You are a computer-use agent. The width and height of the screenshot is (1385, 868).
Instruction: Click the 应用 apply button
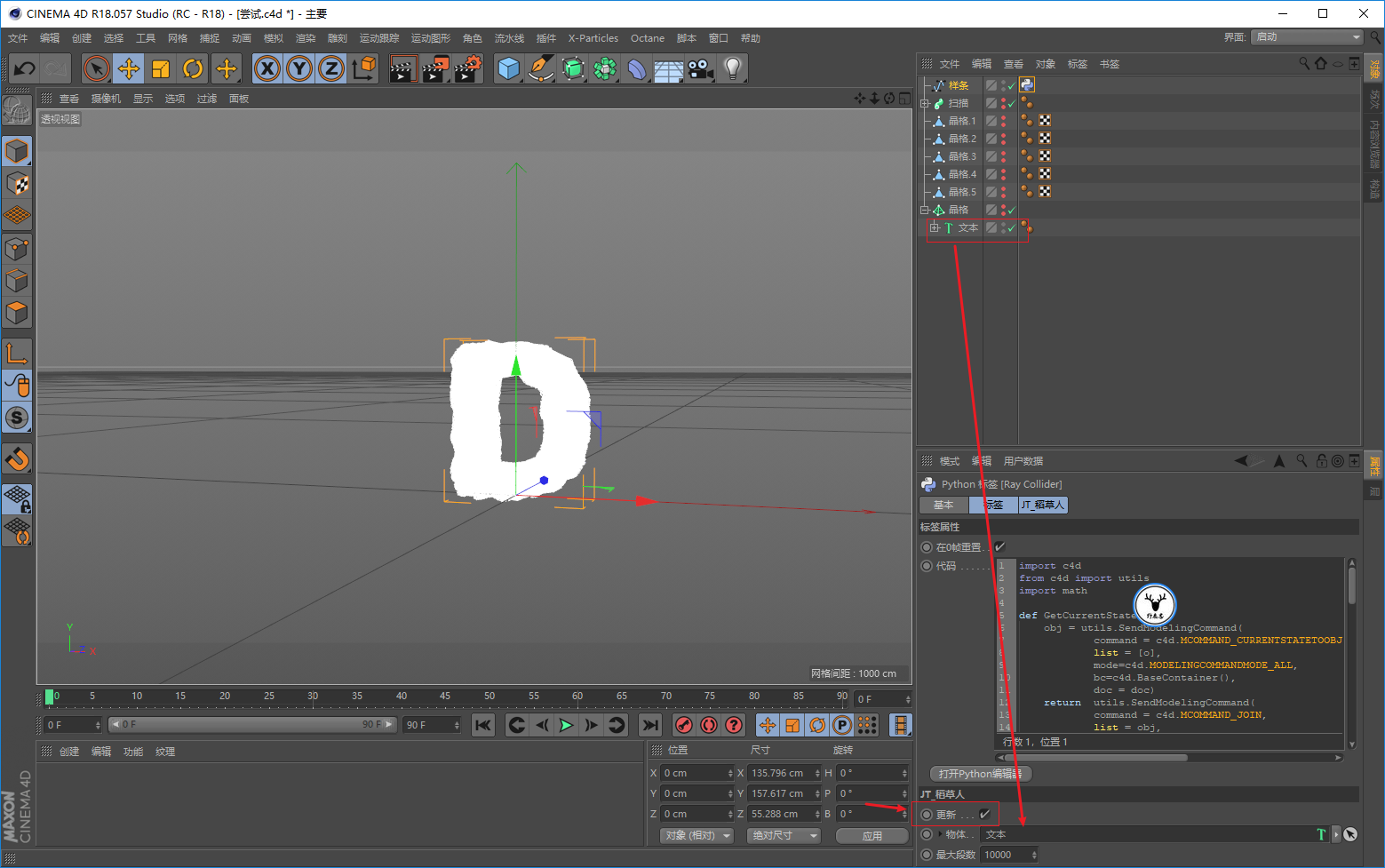[x=872, y=835]
